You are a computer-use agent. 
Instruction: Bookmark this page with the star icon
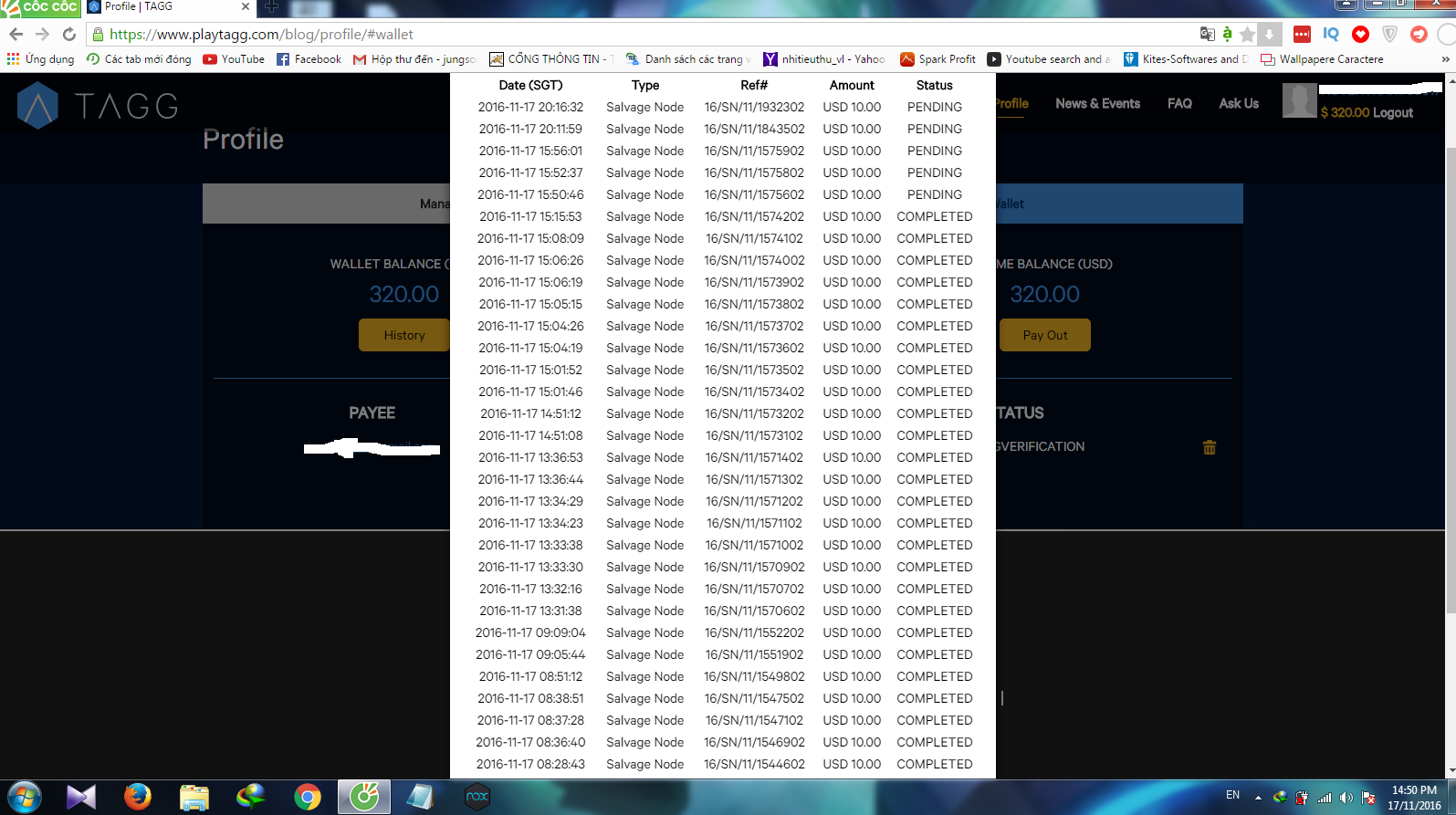pyautogui.click(x=1247, y=35)
